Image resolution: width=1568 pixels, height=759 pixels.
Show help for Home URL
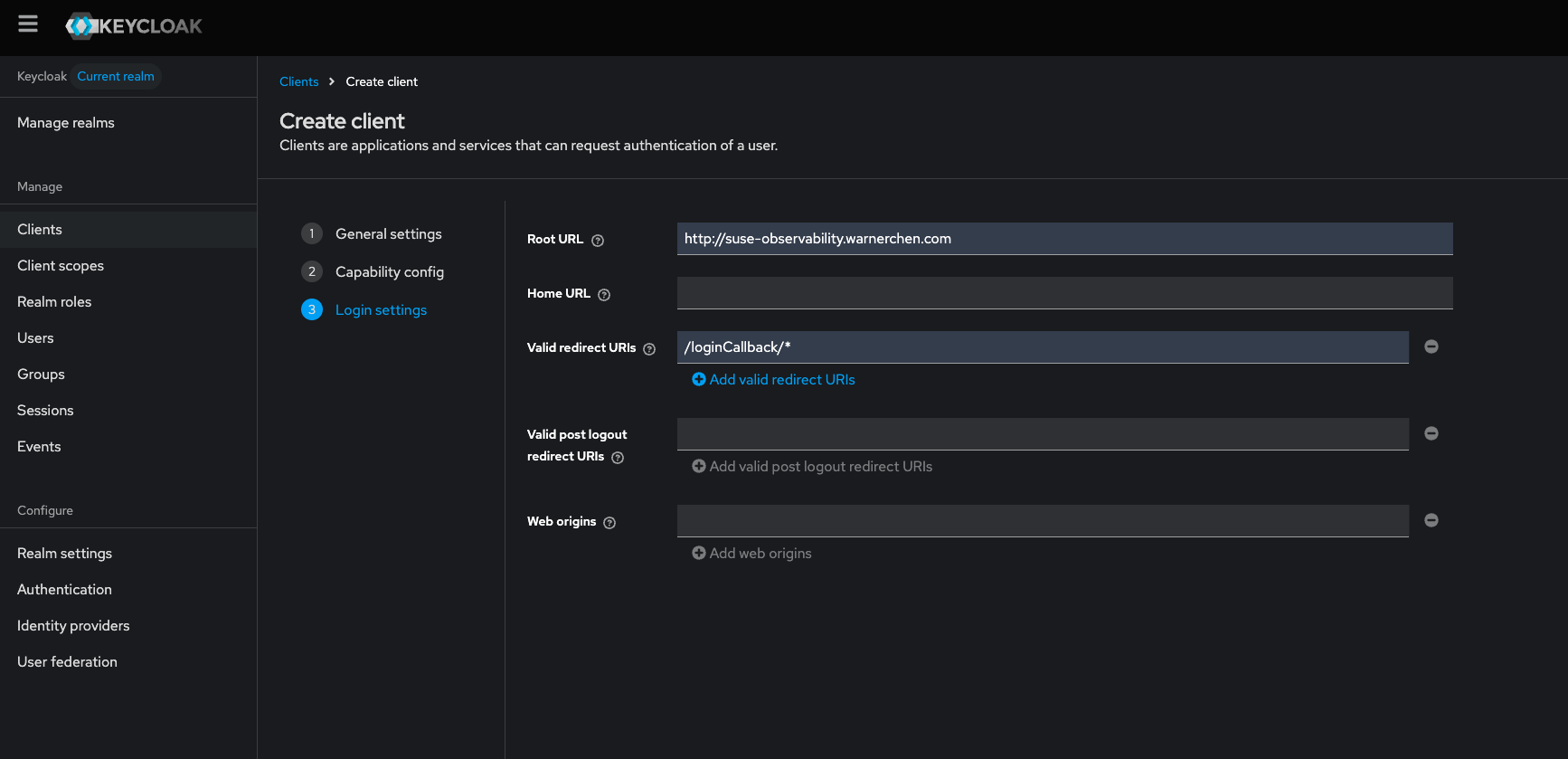pos(604,295)
